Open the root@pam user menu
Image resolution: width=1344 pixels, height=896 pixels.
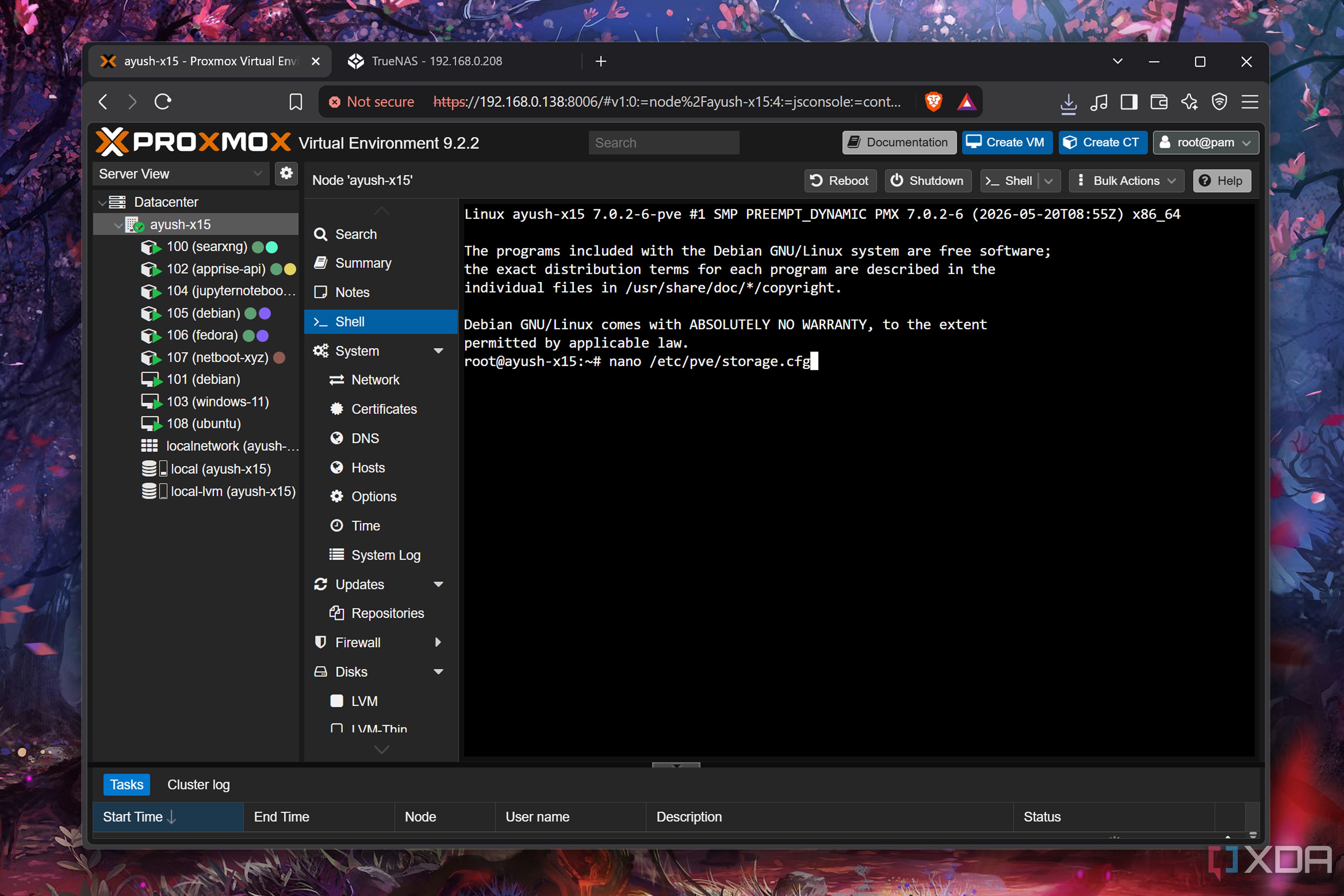click(1206, 142)
